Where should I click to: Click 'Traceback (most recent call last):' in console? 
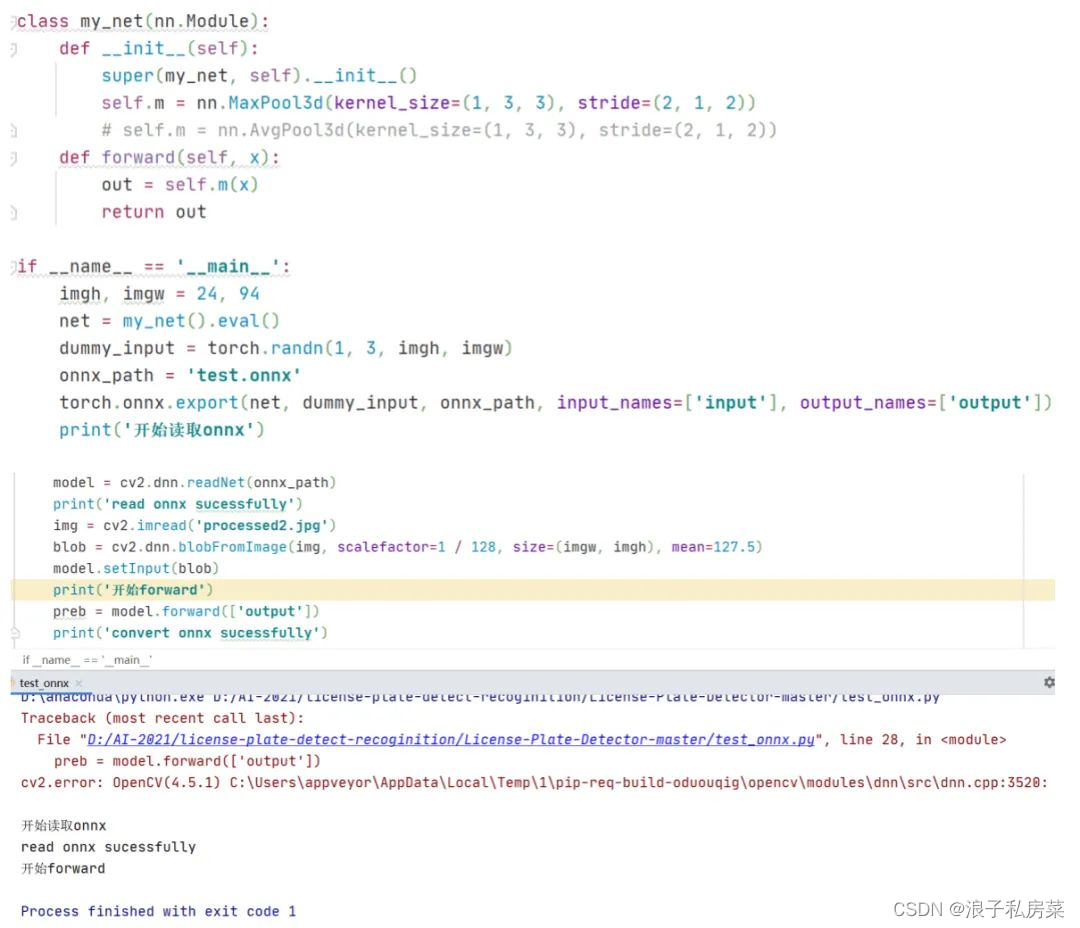(x=163, y=719)
